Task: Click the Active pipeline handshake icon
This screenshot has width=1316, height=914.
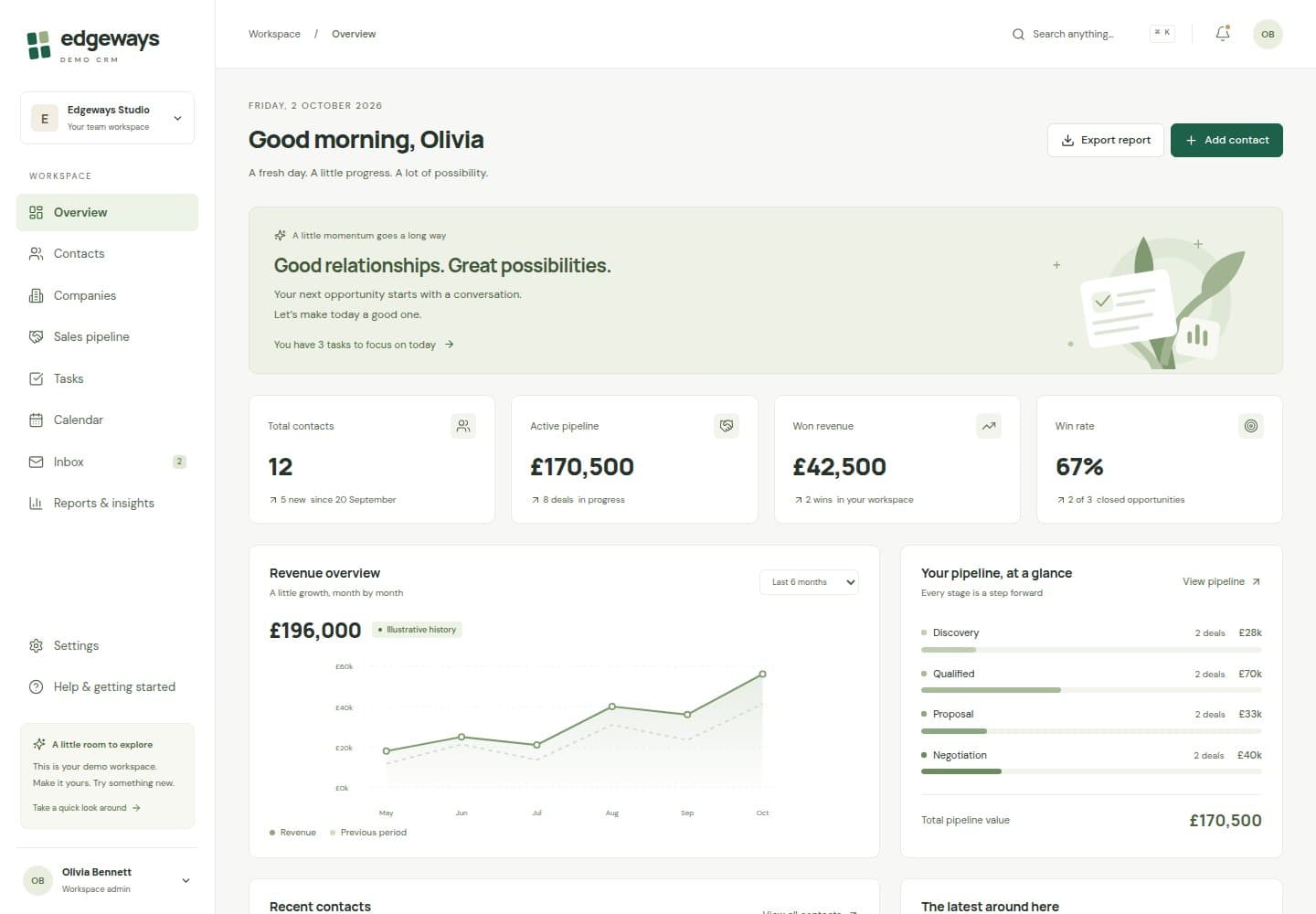Action: point(727,426)
